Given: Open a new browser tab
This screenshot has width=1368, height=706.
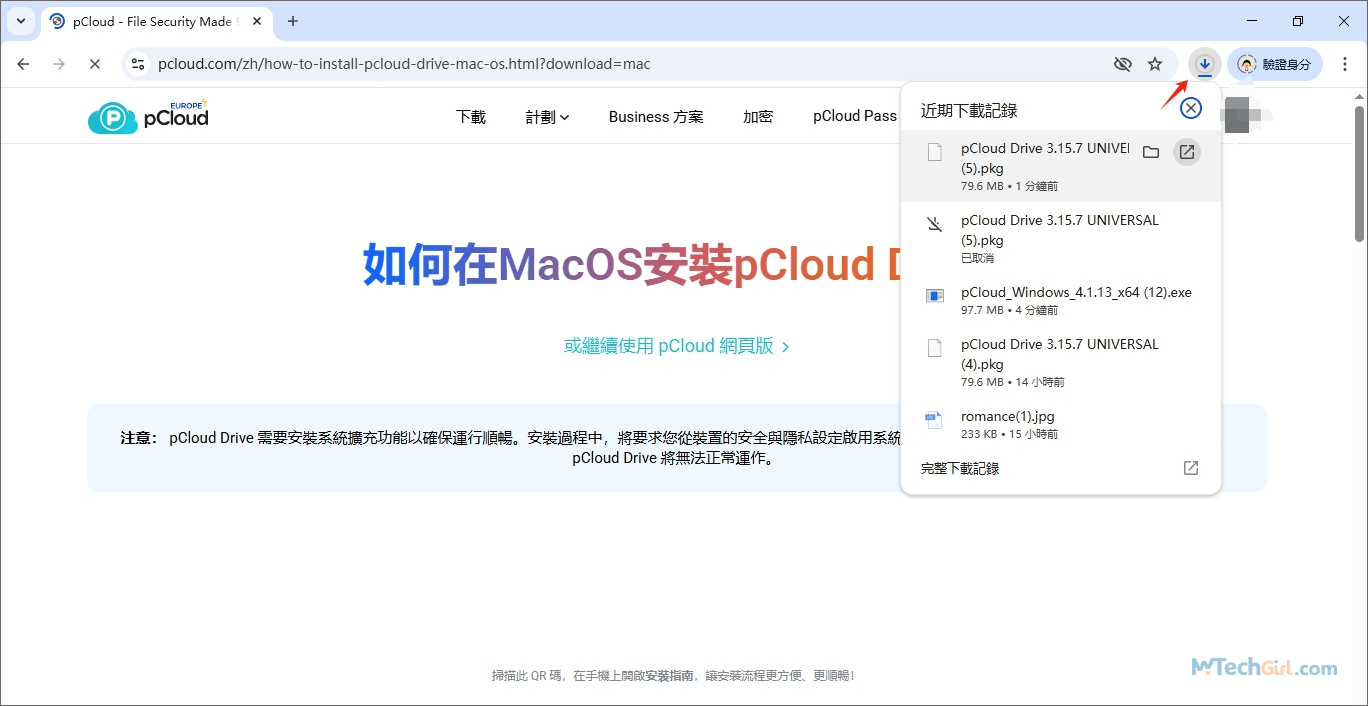Looking at the screenshot, I should click(293, 21).
